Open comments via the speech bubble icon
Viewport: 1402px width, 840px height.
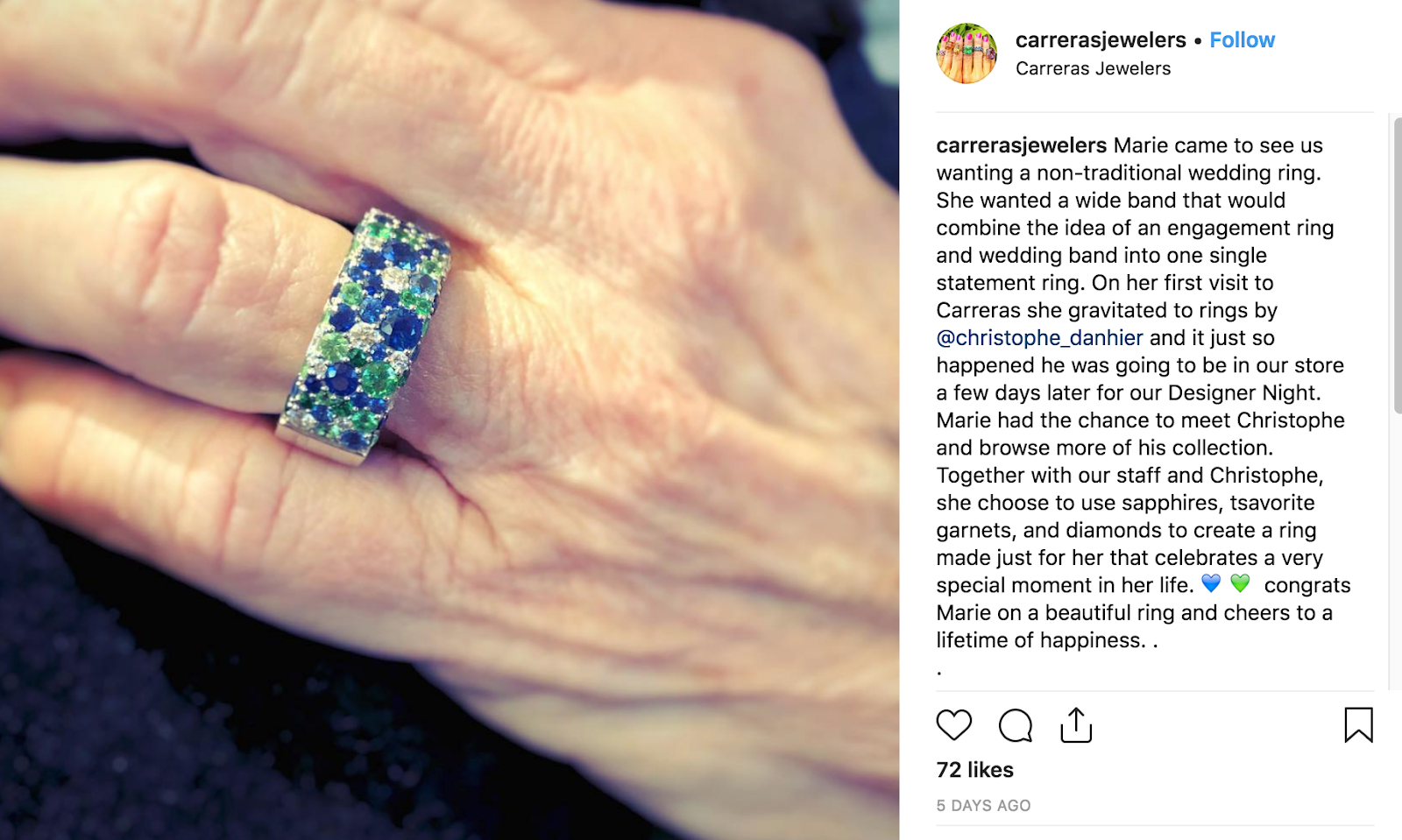(1016, 725)
